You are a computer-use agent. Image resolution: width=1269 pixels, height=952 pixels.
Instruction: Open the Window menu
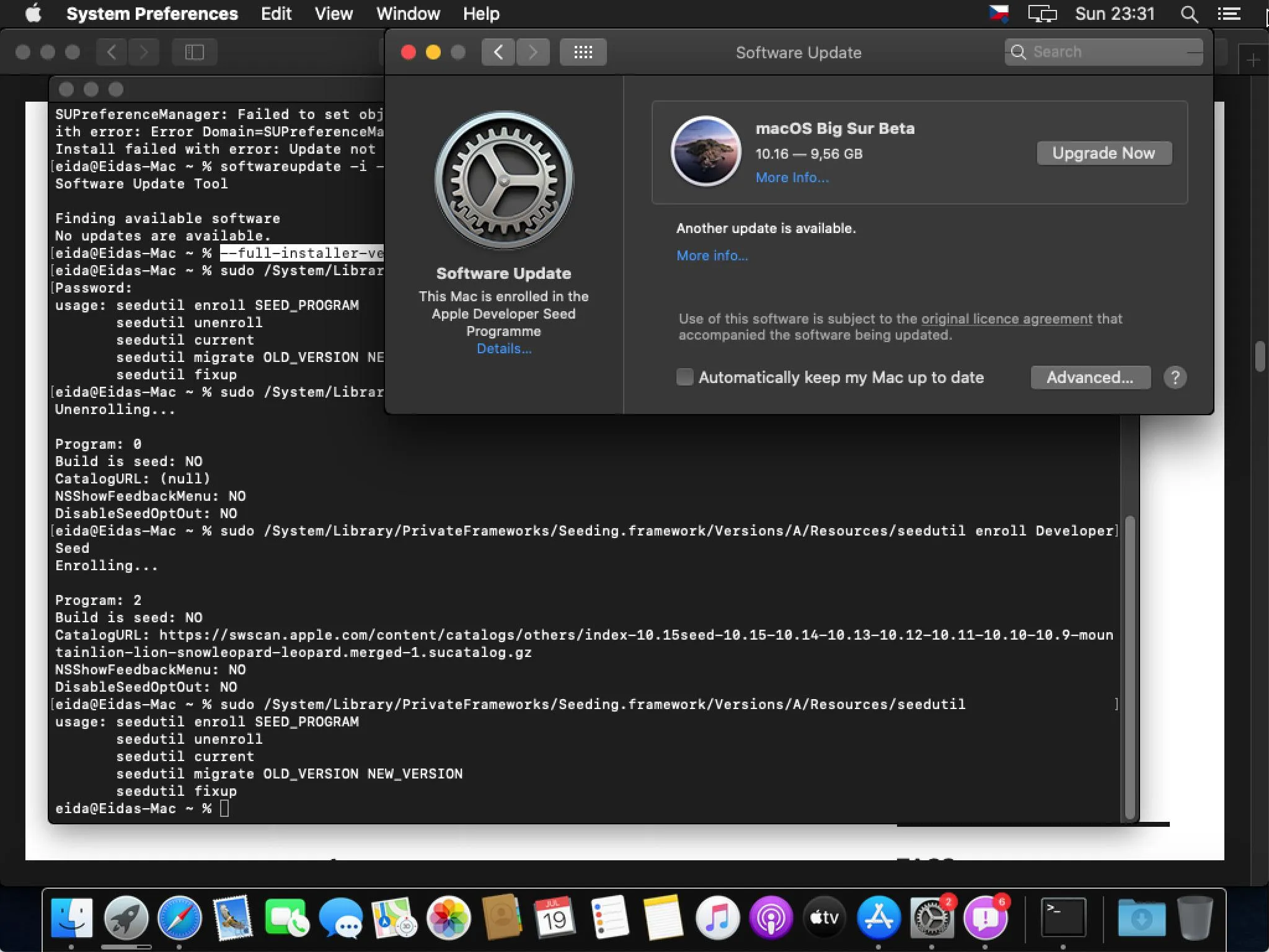[408, 14]
